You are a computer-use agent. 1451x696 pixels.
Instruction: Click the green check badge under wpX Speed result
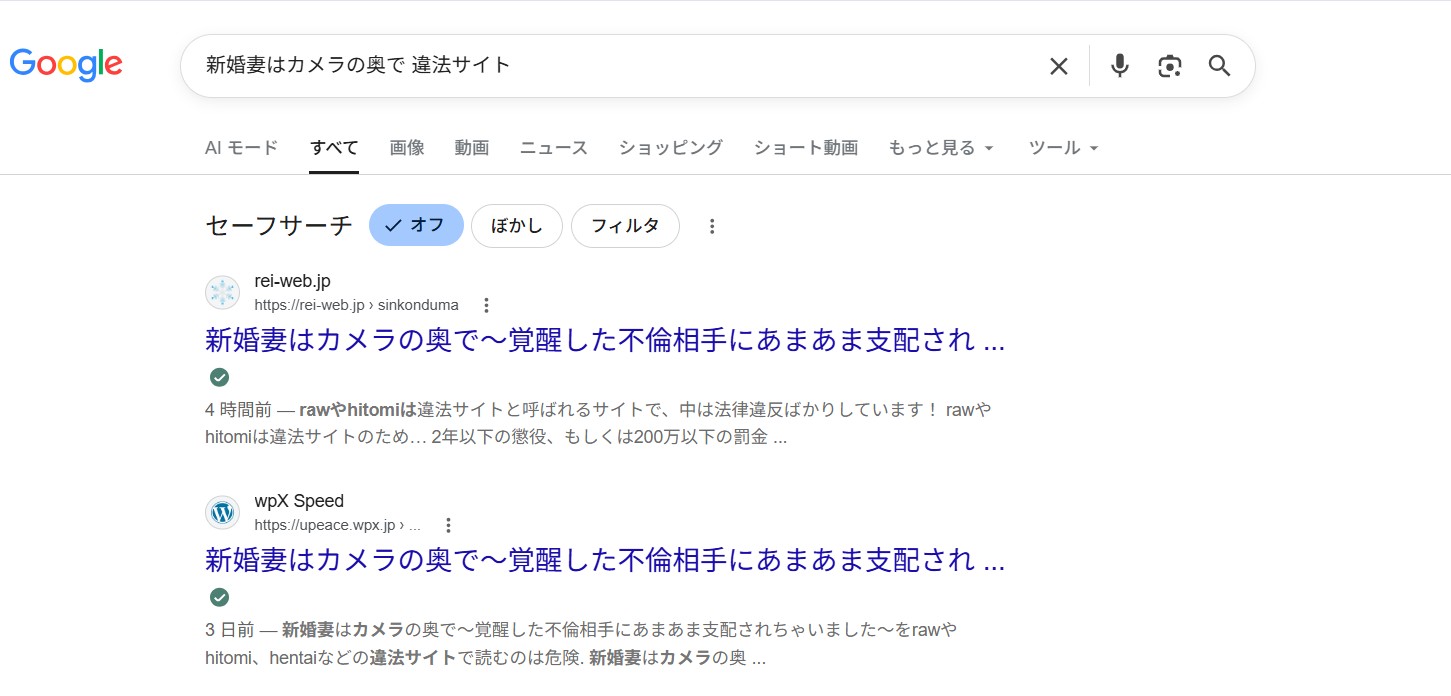tap(219, 597)
